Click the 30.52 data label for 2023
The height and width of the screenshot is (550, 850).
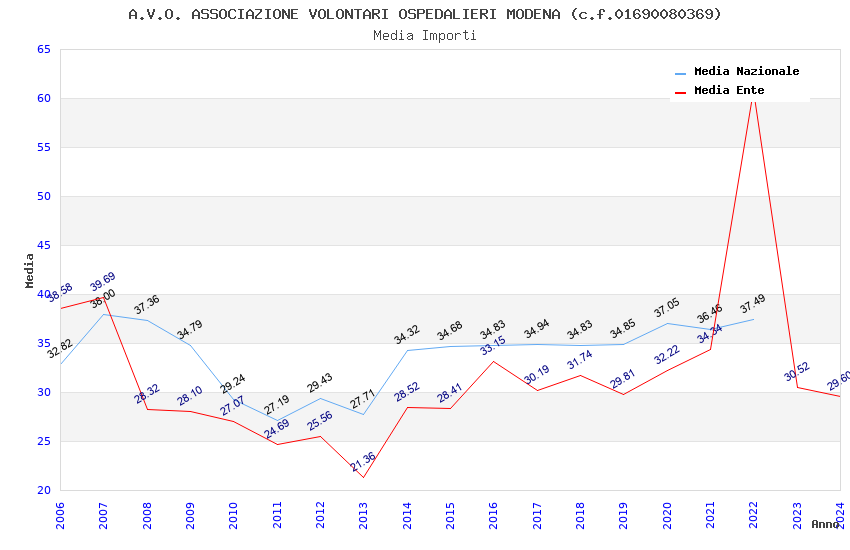(x=797, y=371)
